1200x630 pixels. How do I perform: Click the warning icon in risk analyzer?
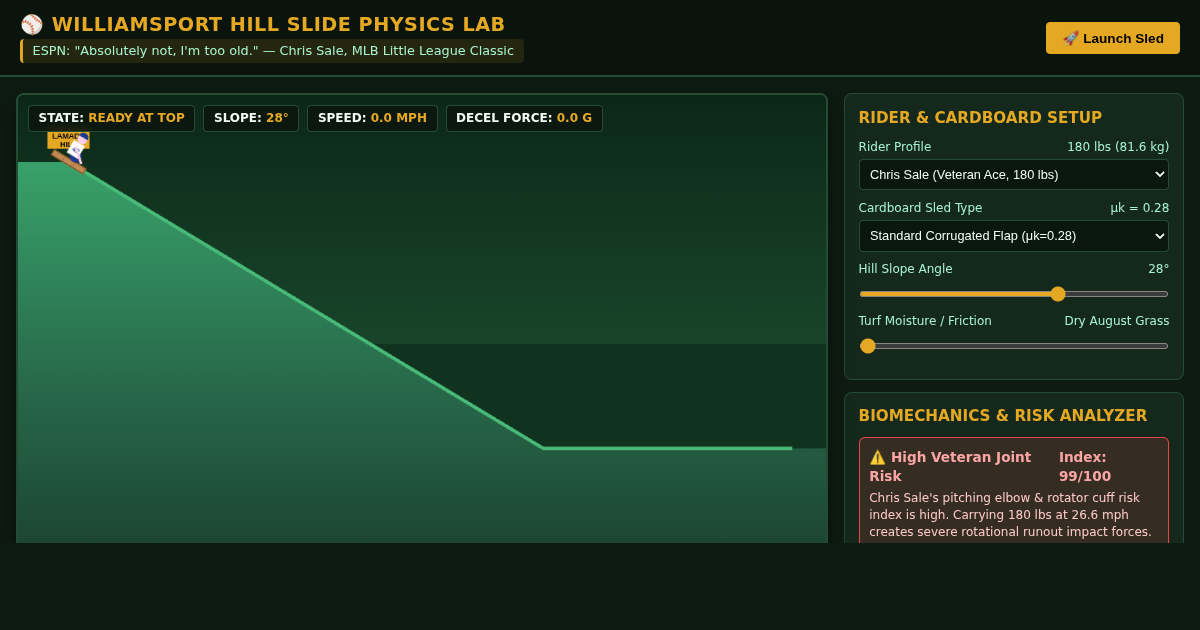pos(878,457)
